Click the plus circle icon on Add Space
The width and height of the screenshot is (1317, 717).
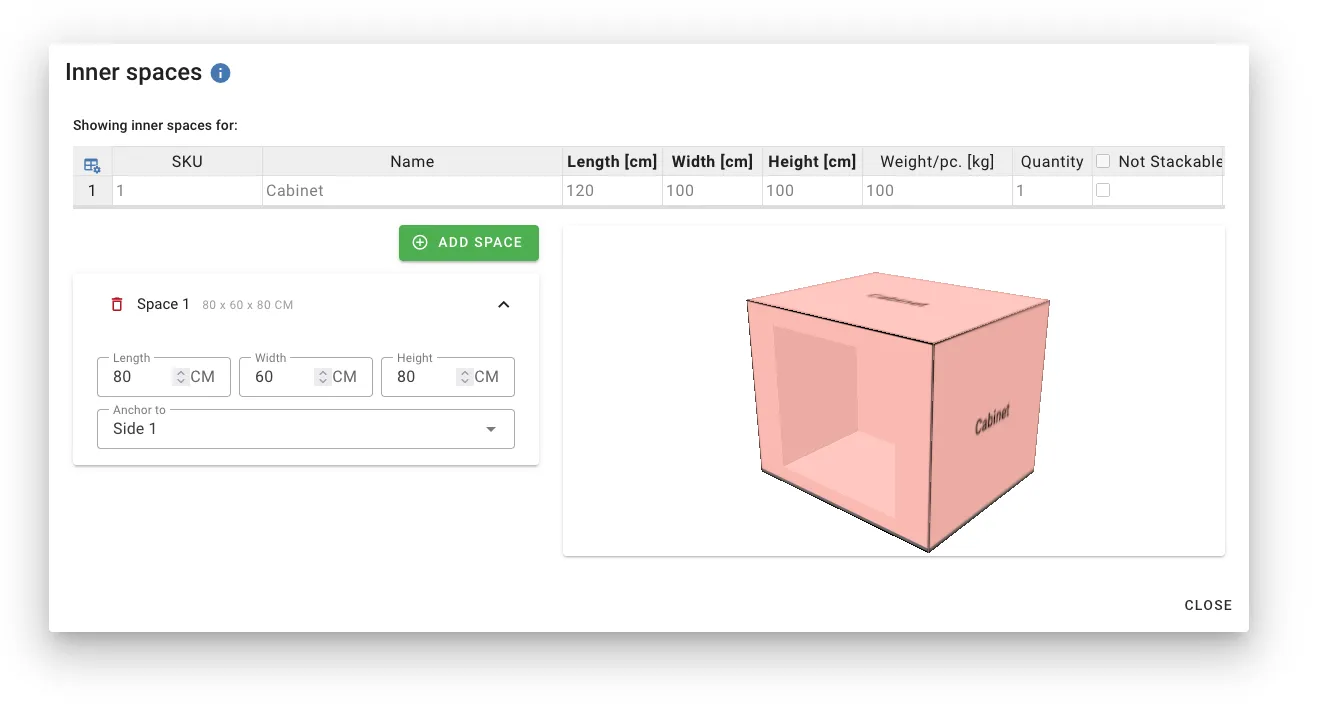click(x=418, y=242)
